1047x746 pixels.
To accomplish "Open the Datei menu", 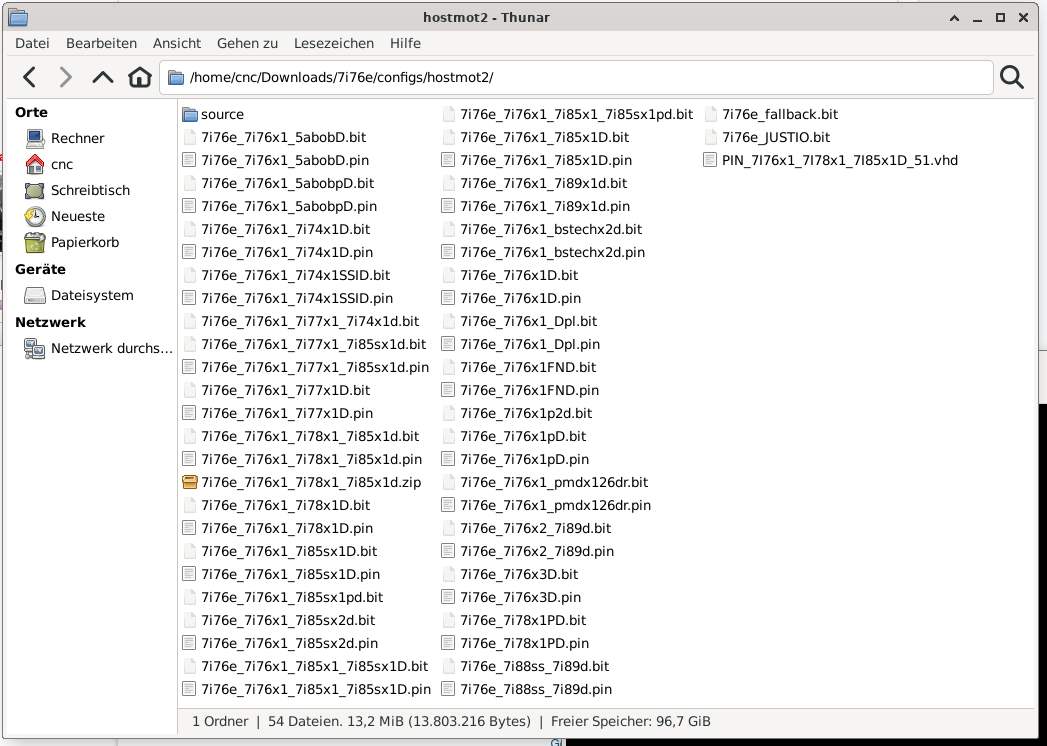I will pyautogui.click(x=32, y=43).
